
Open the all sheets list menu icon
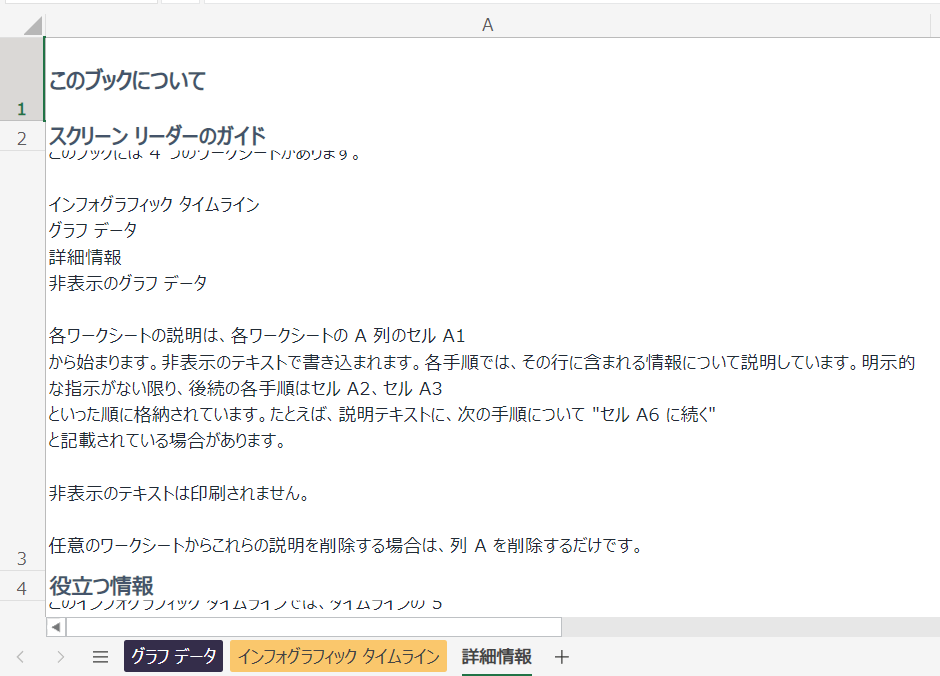pyautogui.click(x=101, y=657)
